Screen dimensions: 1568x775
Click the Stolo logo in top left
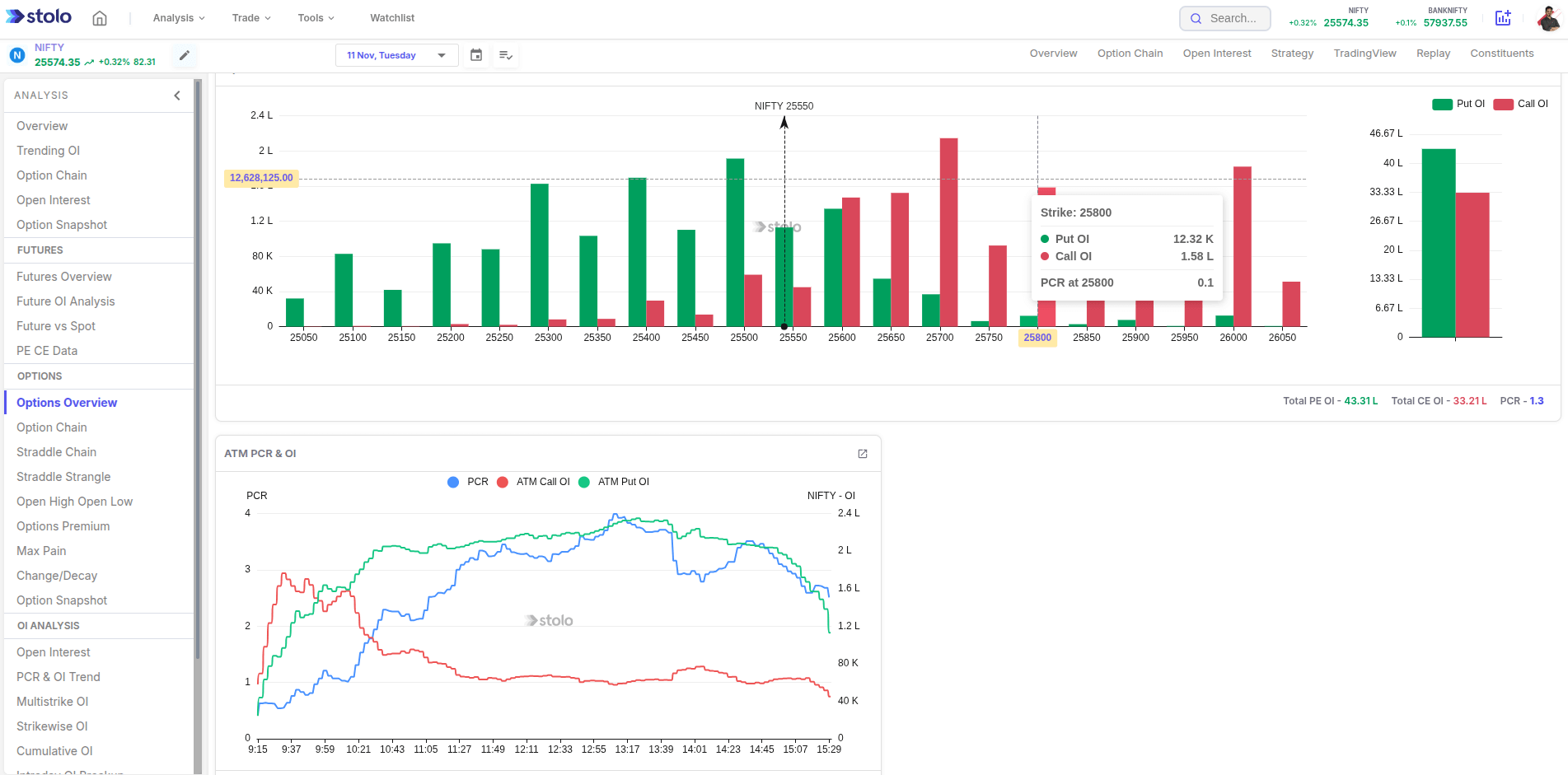(x=38, y=16)
